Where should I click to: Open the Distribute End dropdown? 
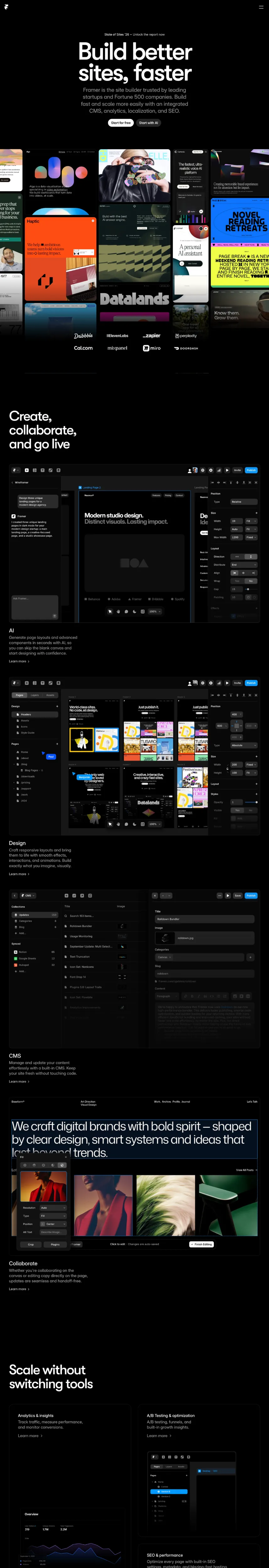click(243, 565)
